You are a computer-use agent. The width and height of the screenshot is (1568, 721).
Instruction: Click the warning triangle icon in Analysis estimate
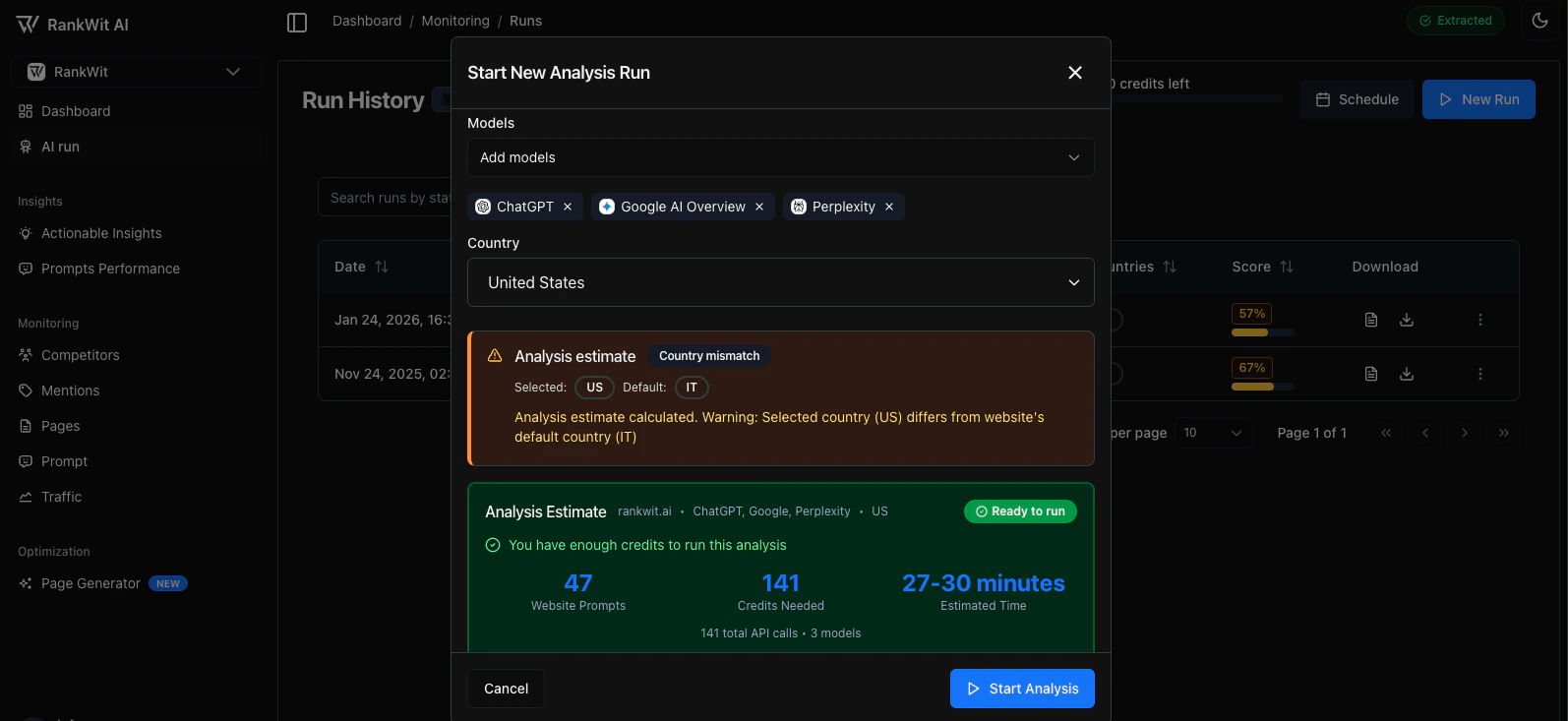point(495,355)
